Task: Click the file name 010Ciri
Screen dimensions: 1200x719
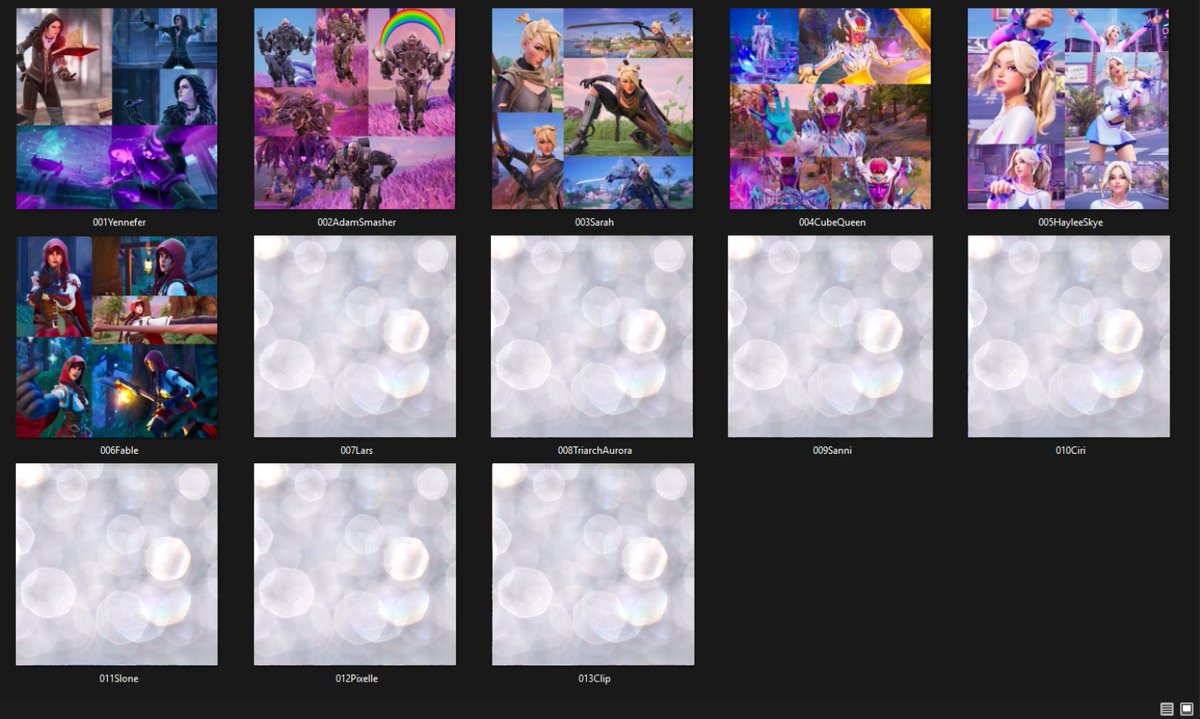Action: click(1070, 450)
